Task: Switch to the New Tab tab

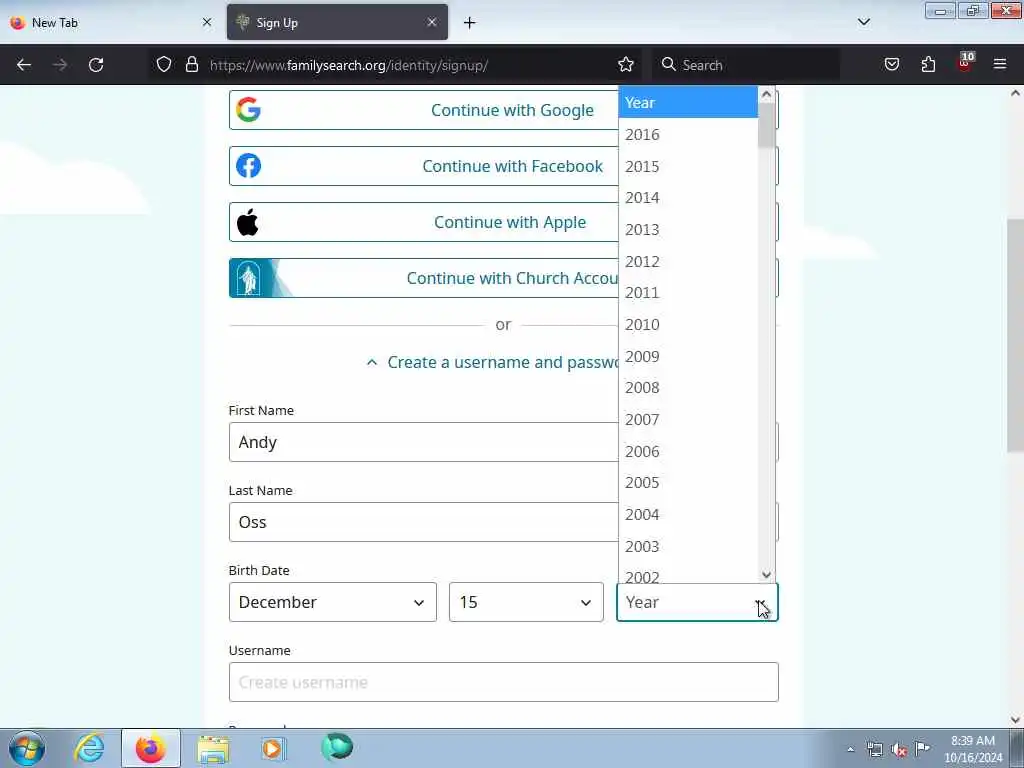Action: tap(111, 22)
